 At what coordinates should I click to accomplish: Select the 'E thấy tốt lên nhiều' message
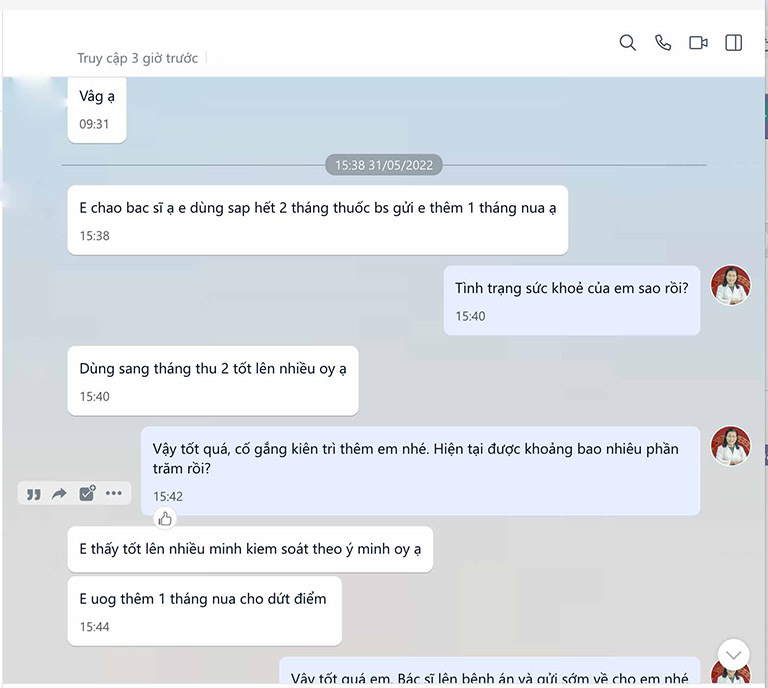coord(250,549)
